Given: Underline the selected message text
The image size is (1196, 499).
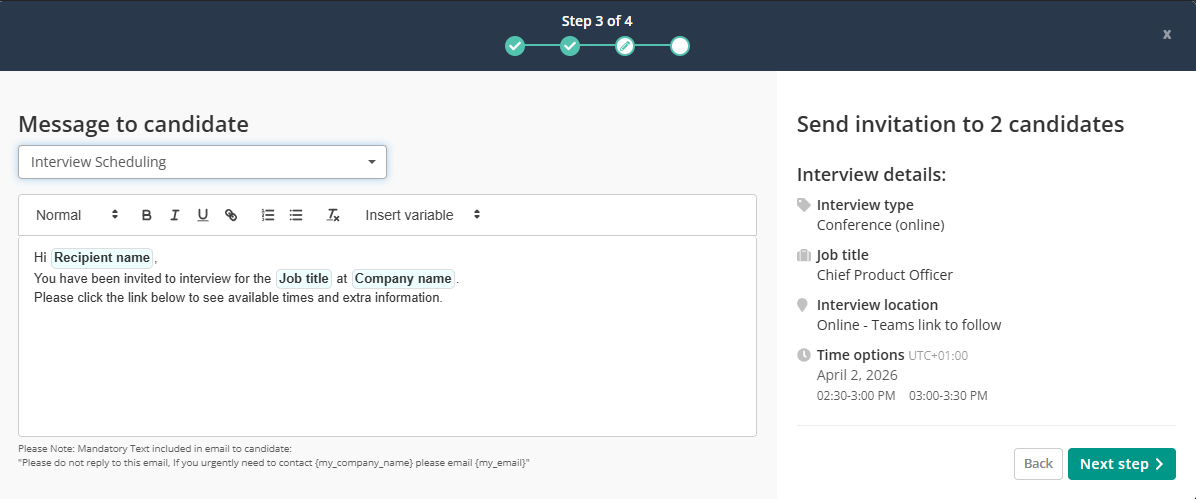Looking at the screenshot, I should [203, 215].
